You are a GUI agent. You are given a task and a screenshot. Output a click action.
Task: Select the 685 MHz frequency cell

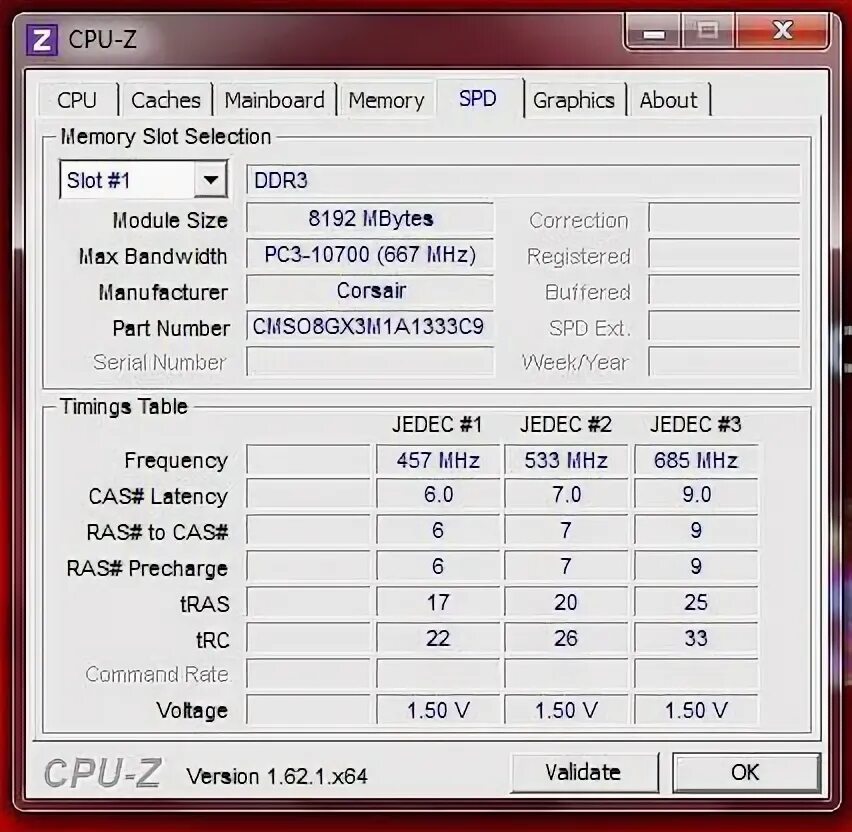pyautogui.click(x=696, y=460)
